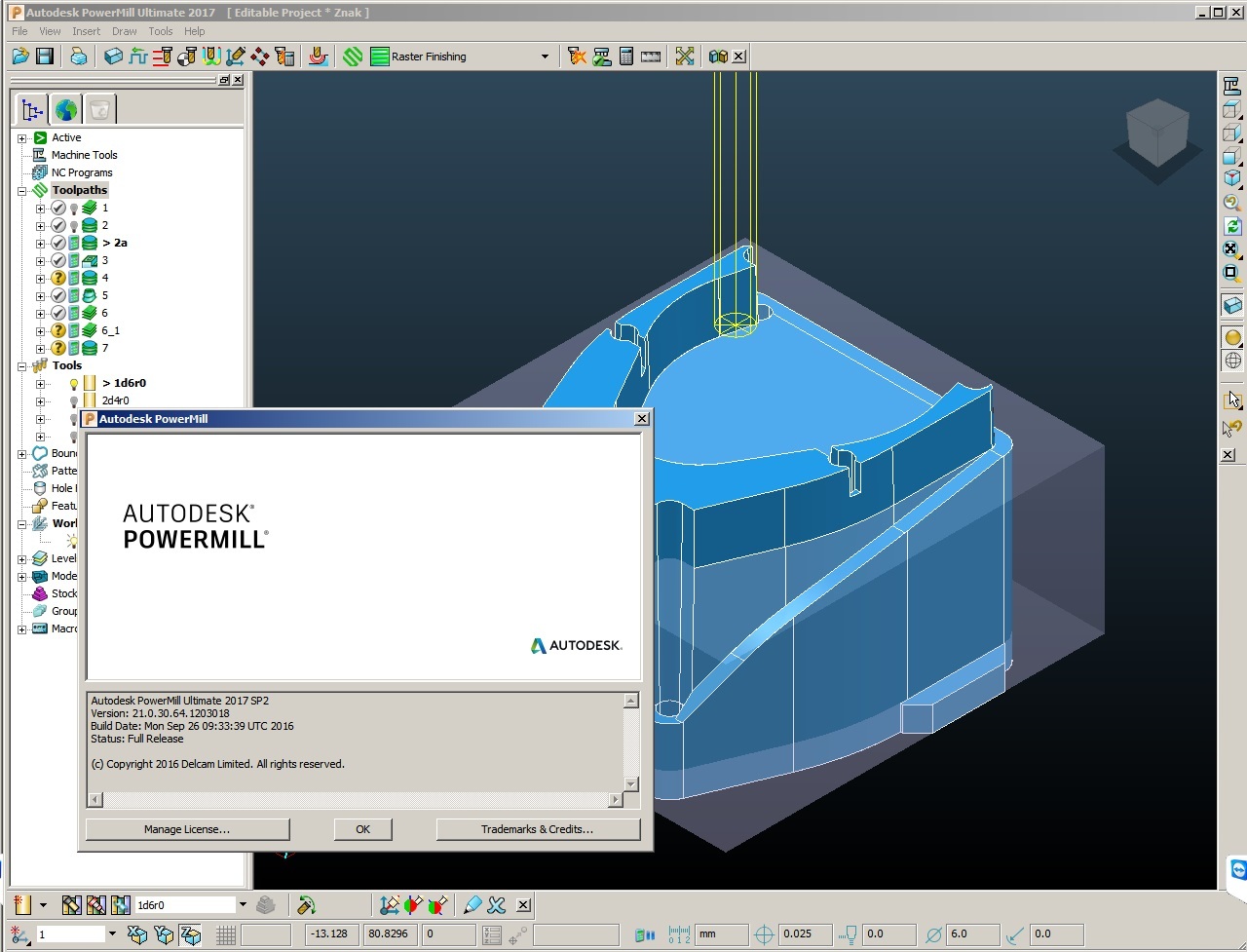Click the Refresh view icon with green arrows

point(1232,225)
